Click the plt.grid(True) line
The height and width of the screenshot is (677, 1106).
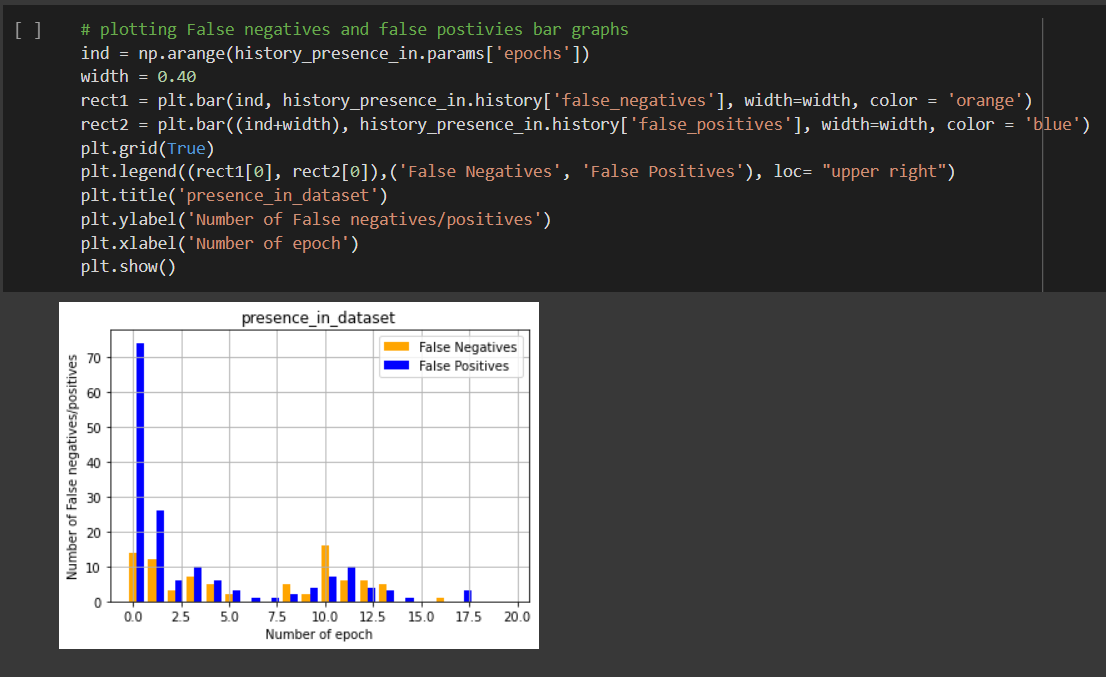(147, 149)
